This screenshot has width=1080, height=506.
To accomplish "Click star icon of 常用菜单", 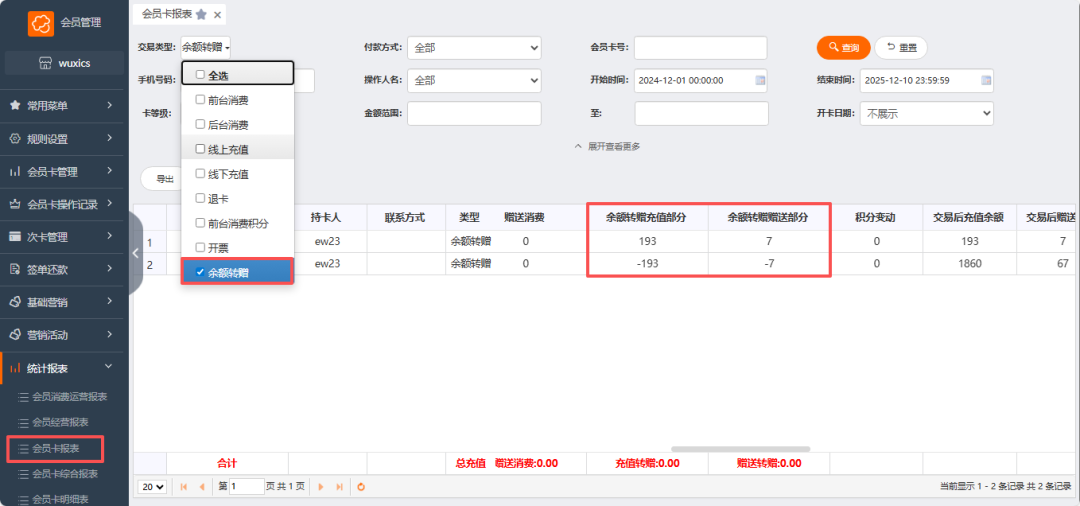I will (14, 106).
